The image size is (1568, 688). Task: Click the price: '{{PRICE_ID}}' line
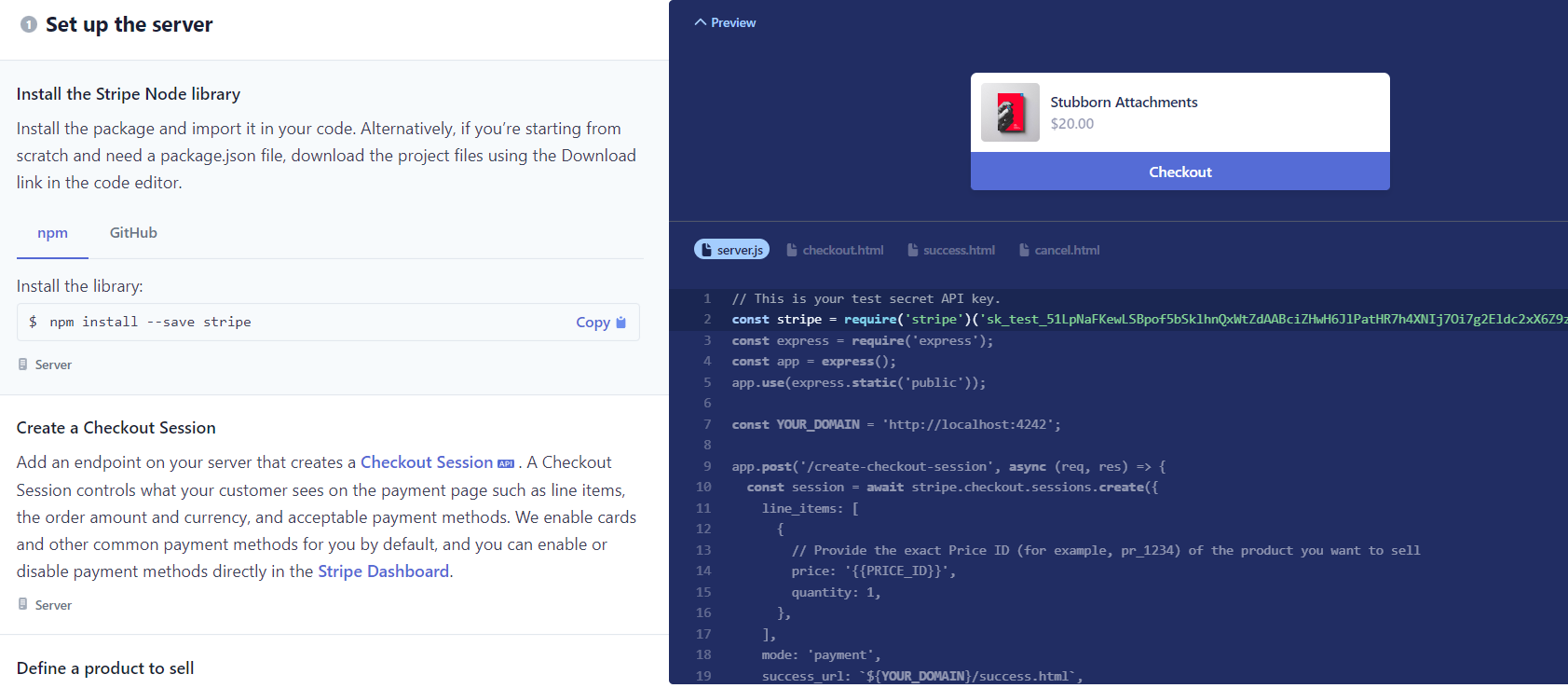(873, 571)
